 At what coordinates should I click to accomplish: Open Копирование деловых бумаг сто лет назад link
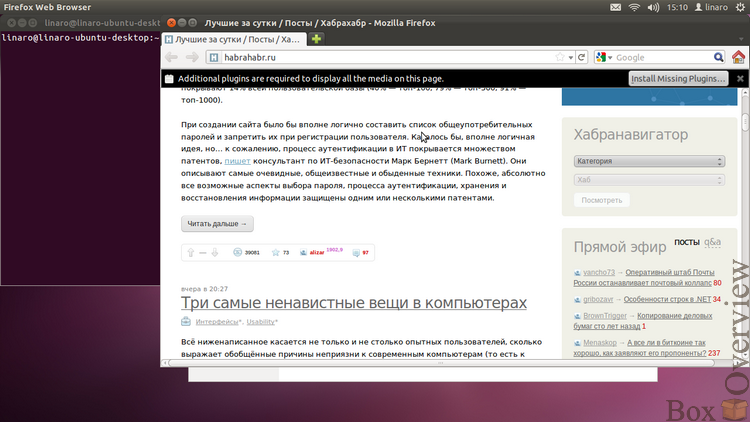point(643,321)
